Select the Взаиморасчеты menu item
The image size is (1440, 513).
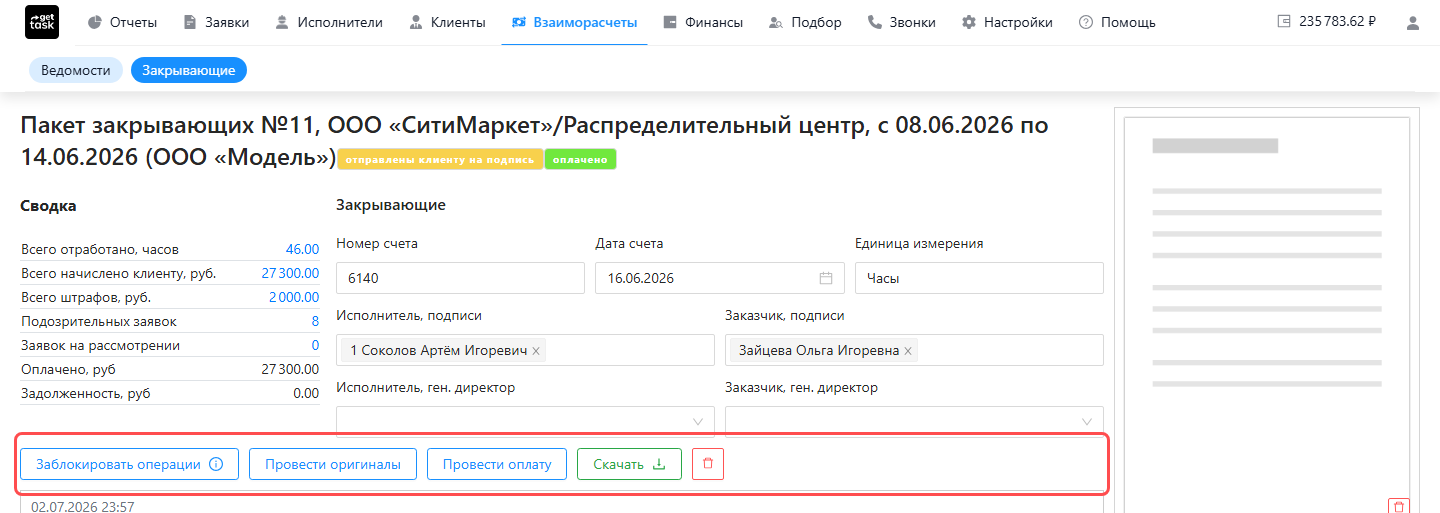(x=574, y=22)
